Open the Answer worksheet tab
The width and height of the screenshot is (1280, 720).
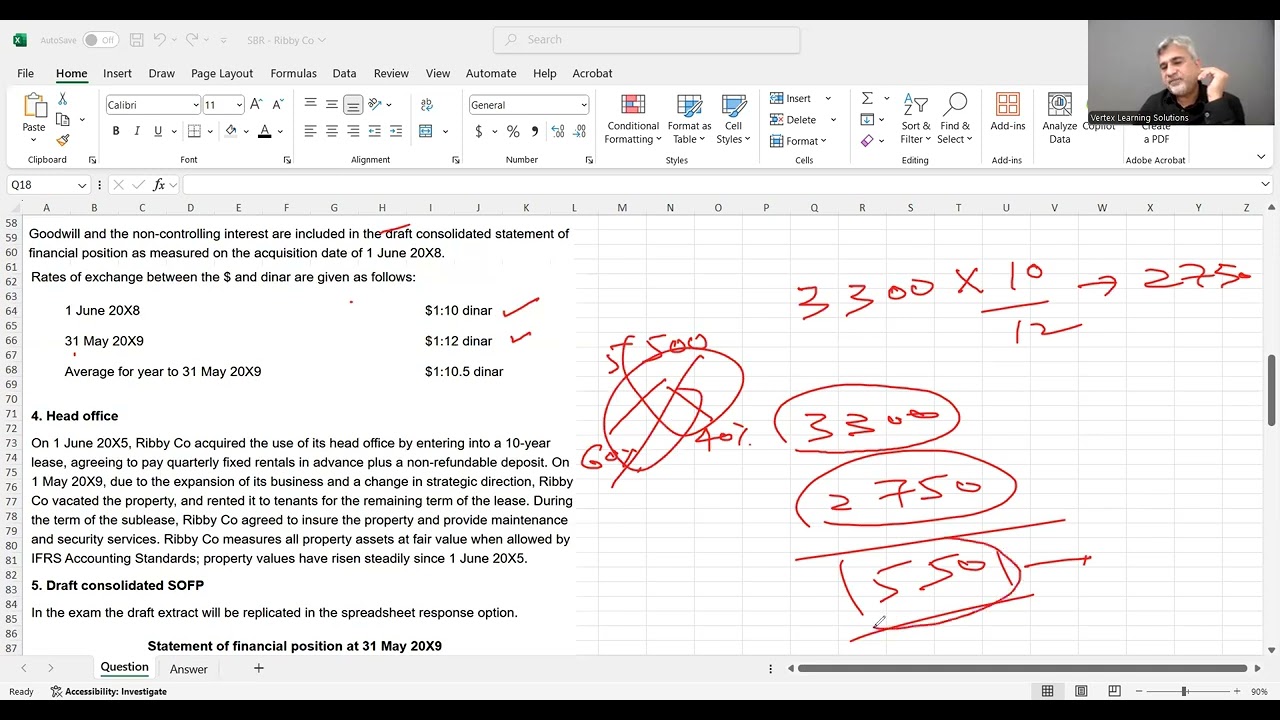point(189,669)
